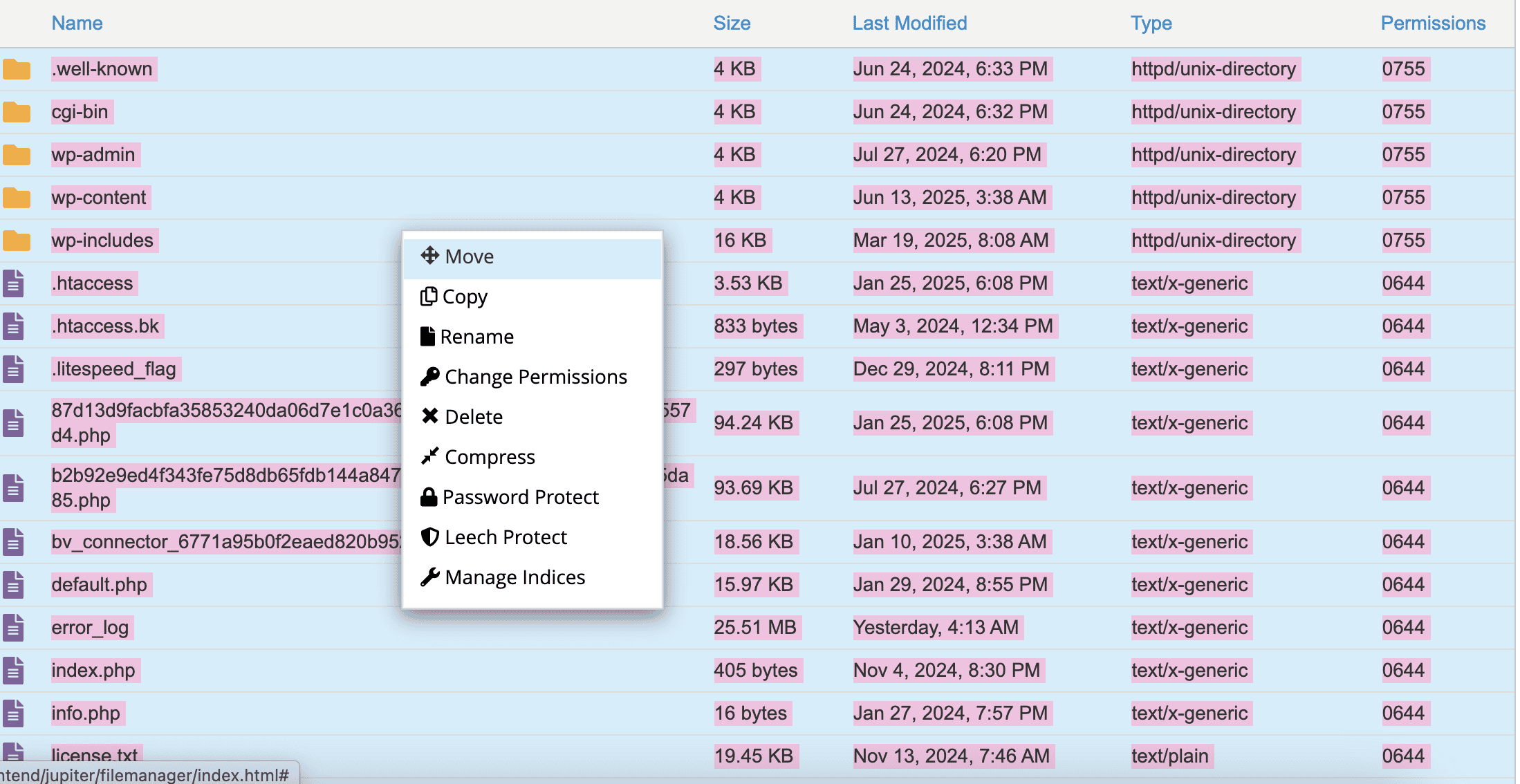Image resolution: width=1520 pixels, height=784 pixels.
Task: Select the wp-content folder name
Action: 99,198
